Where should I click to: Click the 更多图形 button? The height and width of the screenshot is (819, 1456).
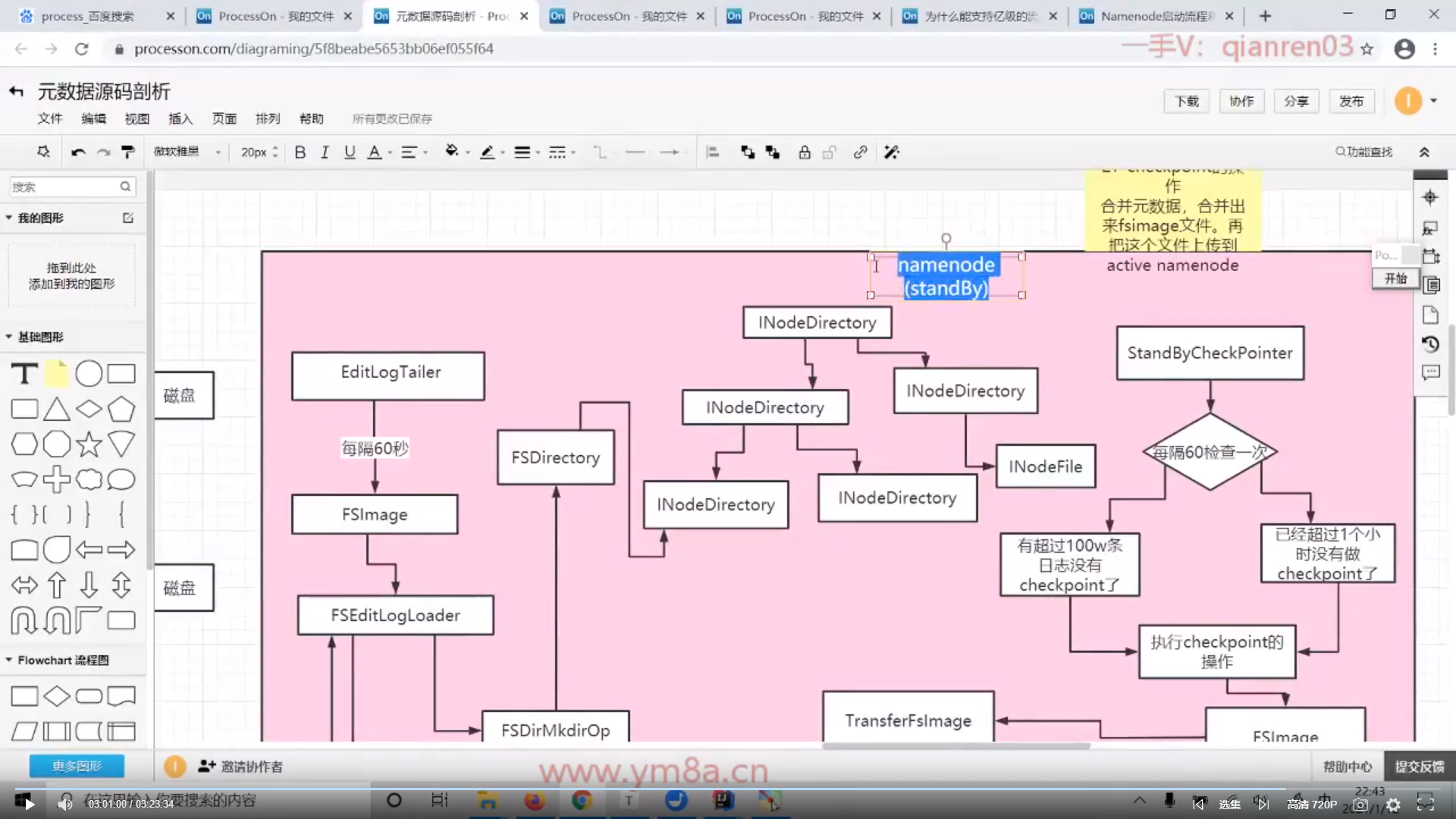click(77, 766)
